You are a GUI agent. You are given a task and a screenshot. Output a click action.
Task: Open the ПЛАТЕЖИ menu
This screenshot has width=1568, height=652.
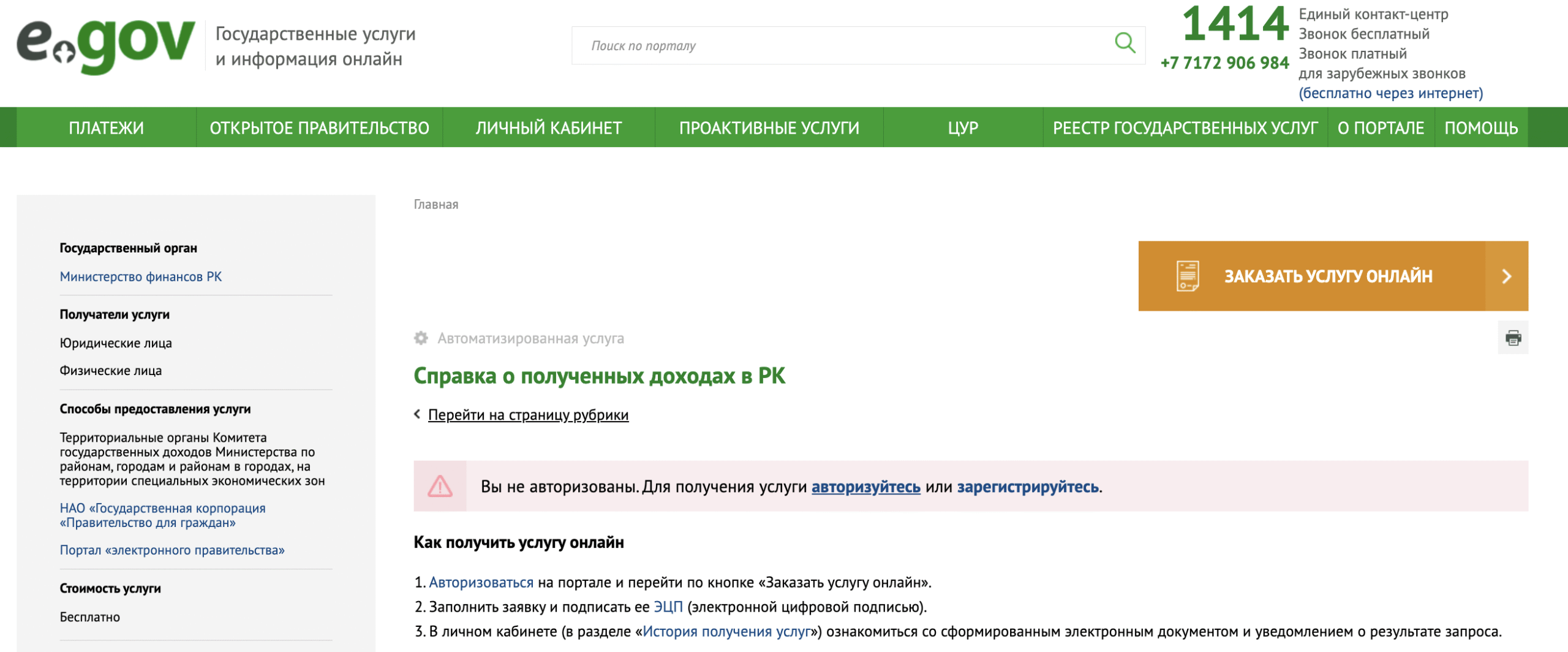coord(106,127)
